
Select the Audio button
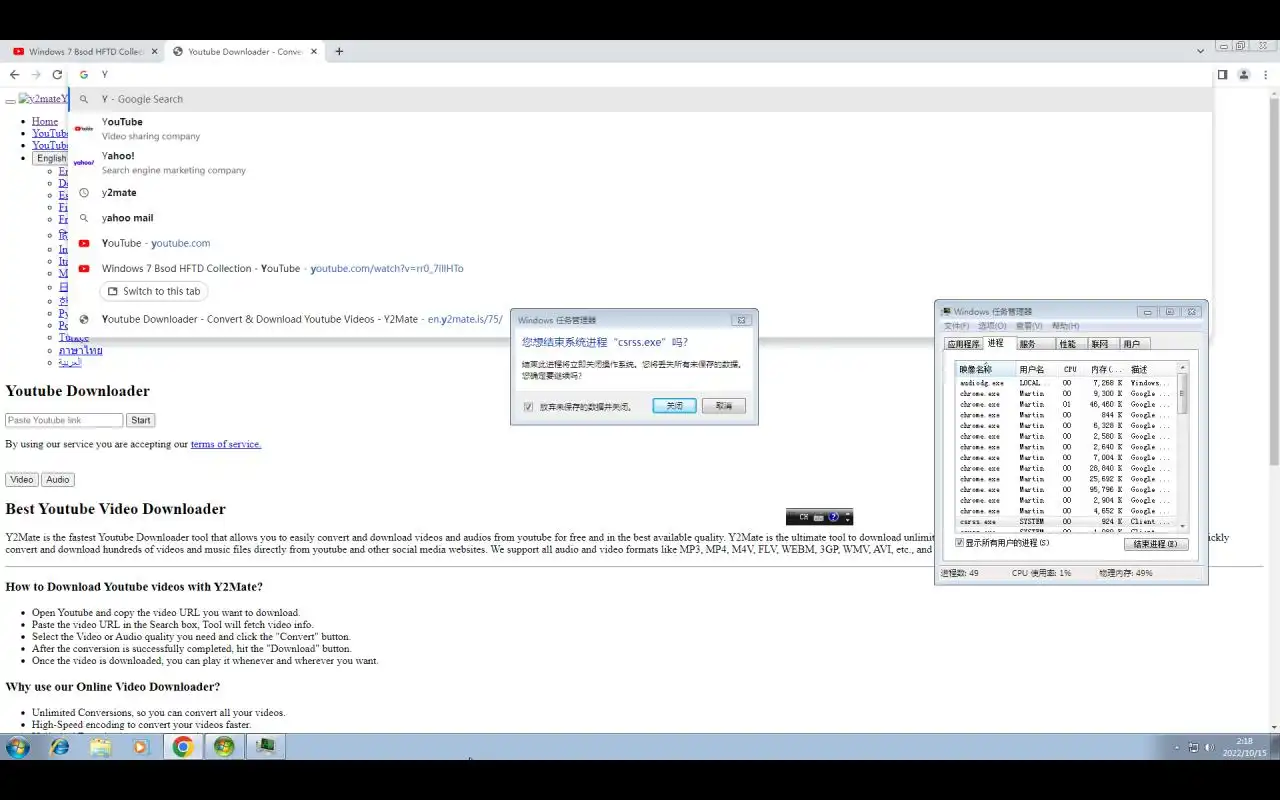58,480
